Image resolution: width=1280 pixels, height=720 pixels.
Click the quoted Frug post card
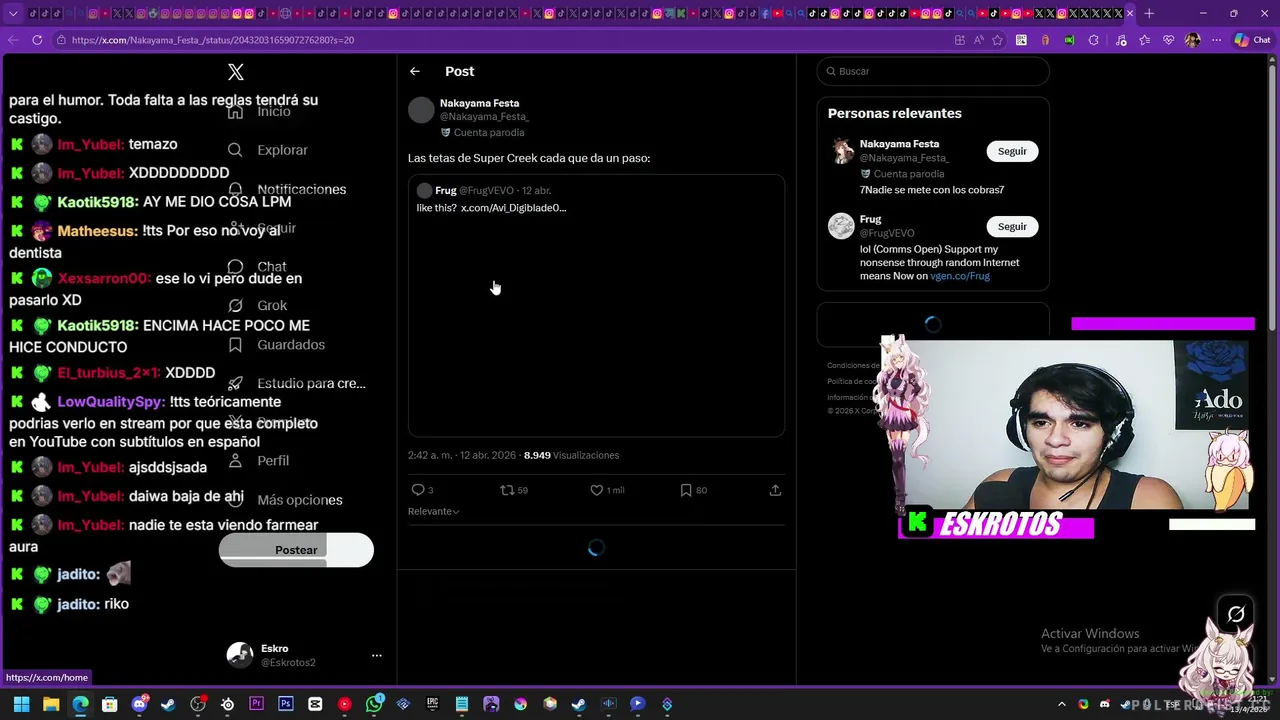click(596, 306)
